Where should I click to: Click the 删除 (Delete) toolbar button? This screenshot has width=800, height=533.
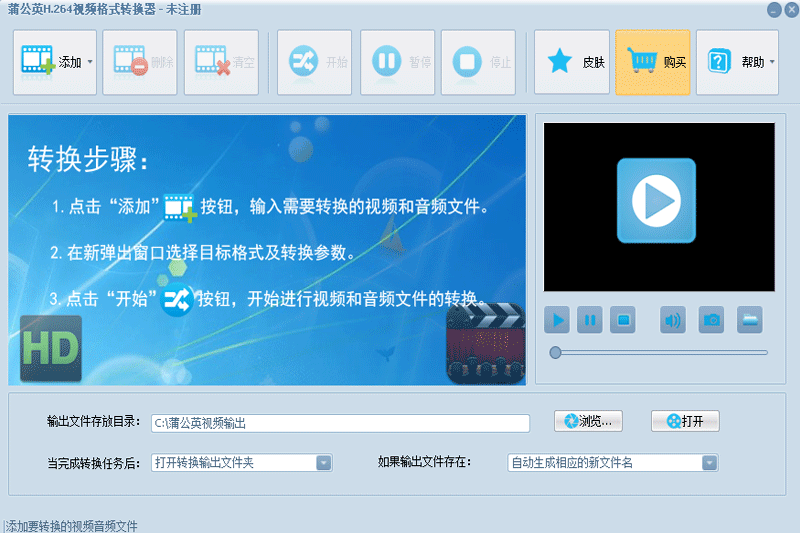click(x=140, y=62)
